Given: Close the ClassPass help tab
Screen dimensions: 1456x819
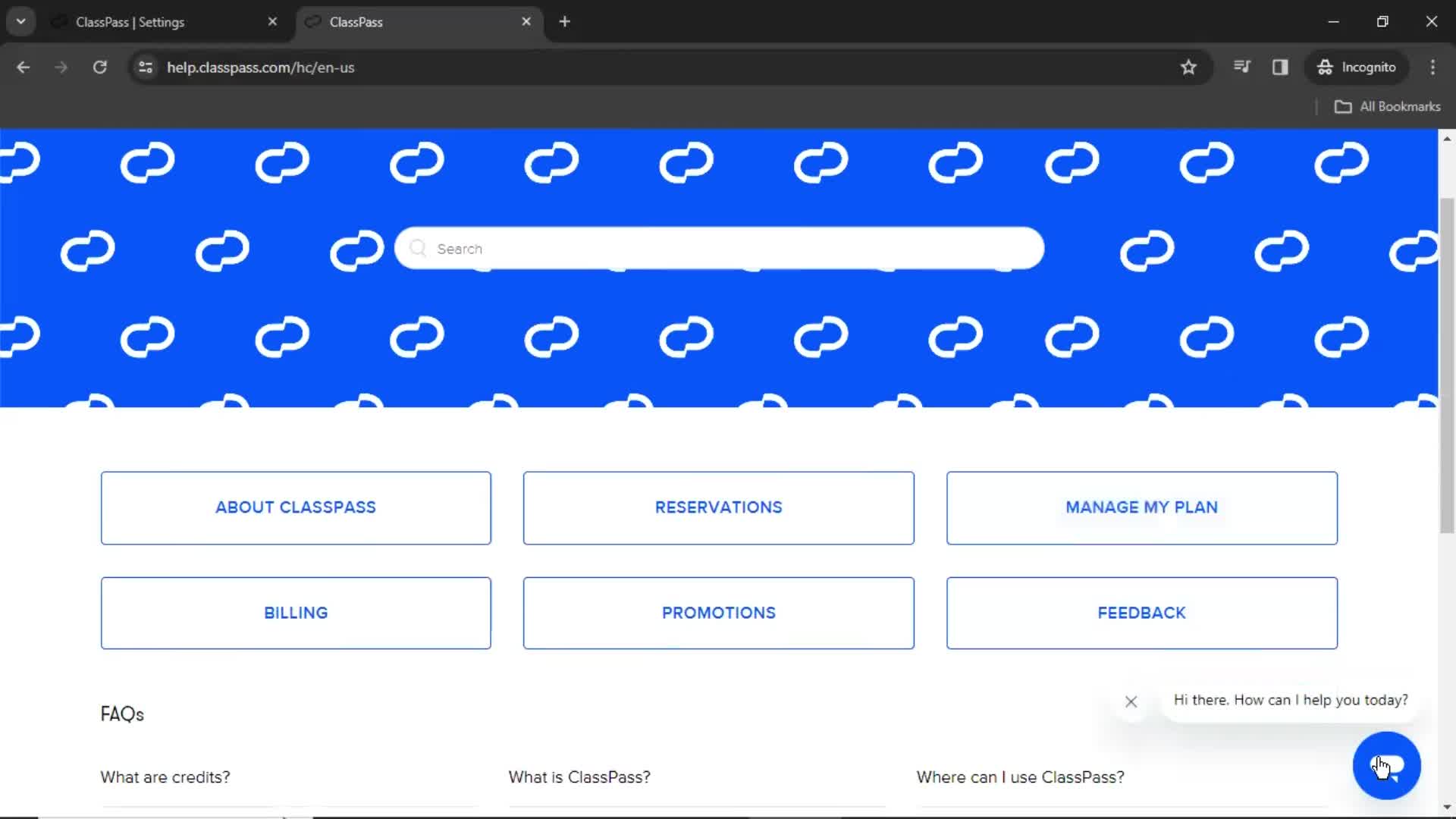Looking at the screenshot, I should pyautogui.click(x=526, y=22).
